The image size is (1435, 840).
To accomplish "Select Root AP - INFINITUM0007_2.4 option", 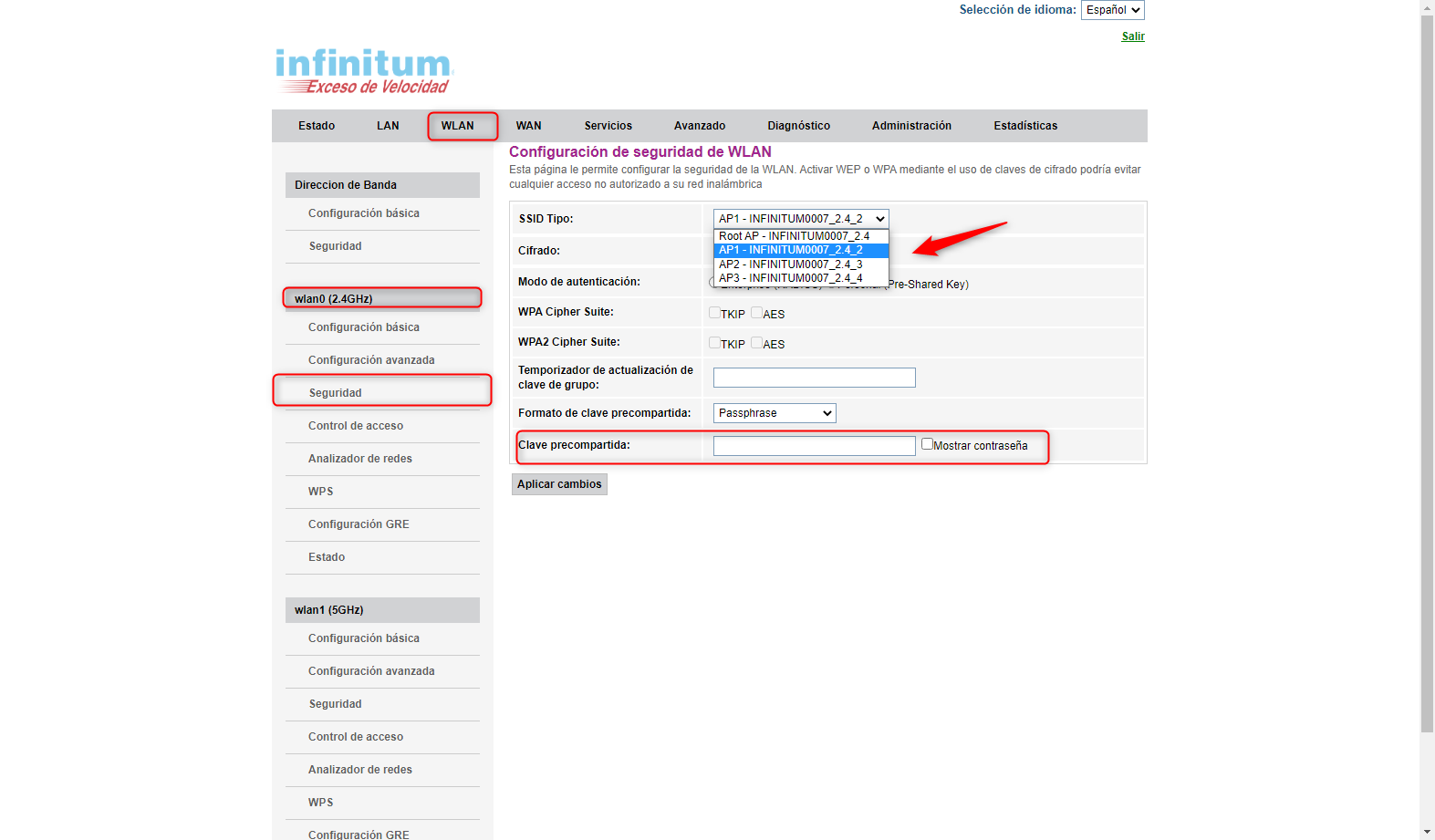I will pyautogui.click(x=794, y=236).
